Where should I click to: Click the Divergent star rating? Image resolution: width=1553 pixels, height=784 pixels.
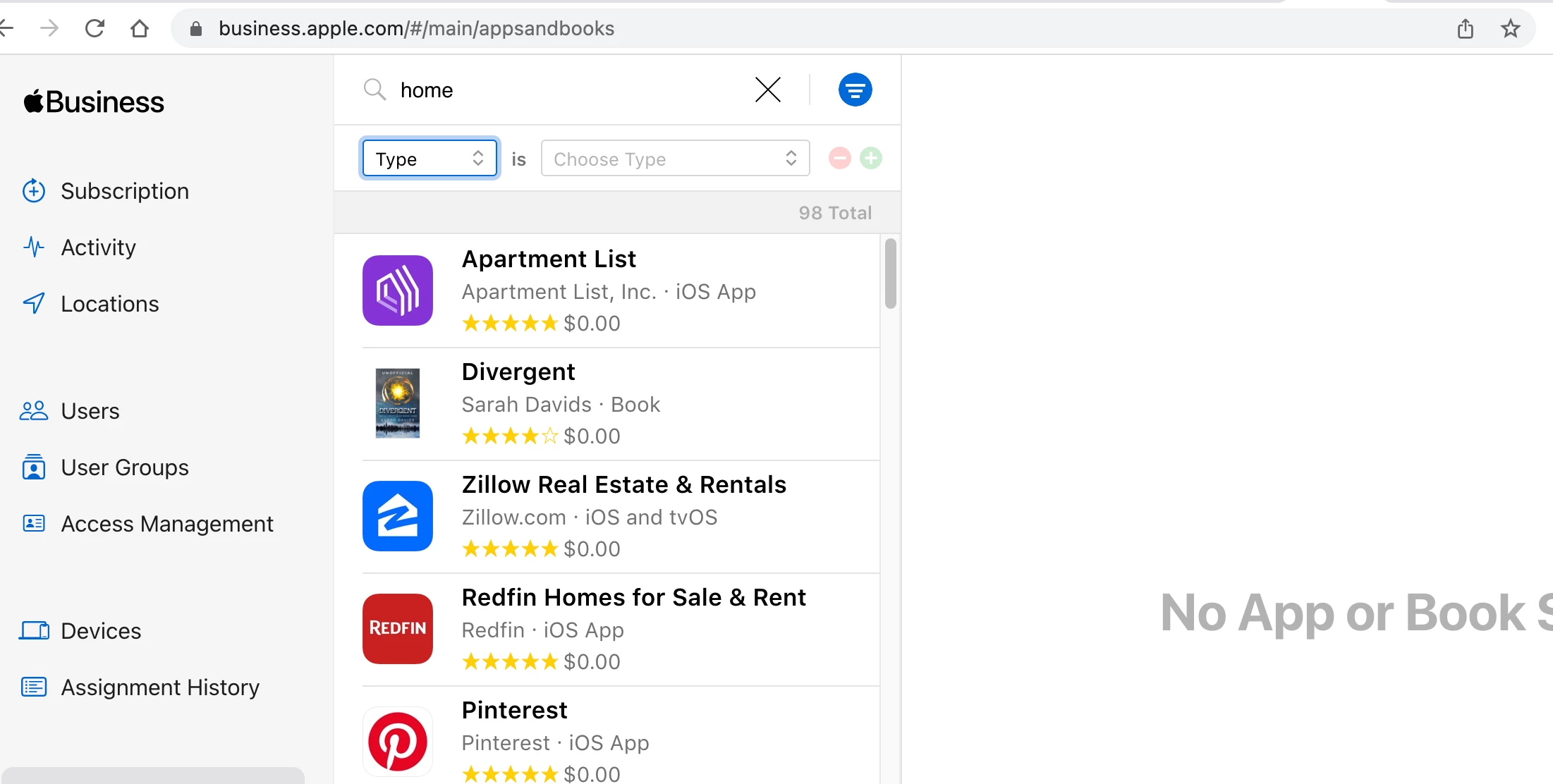point(510,436)
